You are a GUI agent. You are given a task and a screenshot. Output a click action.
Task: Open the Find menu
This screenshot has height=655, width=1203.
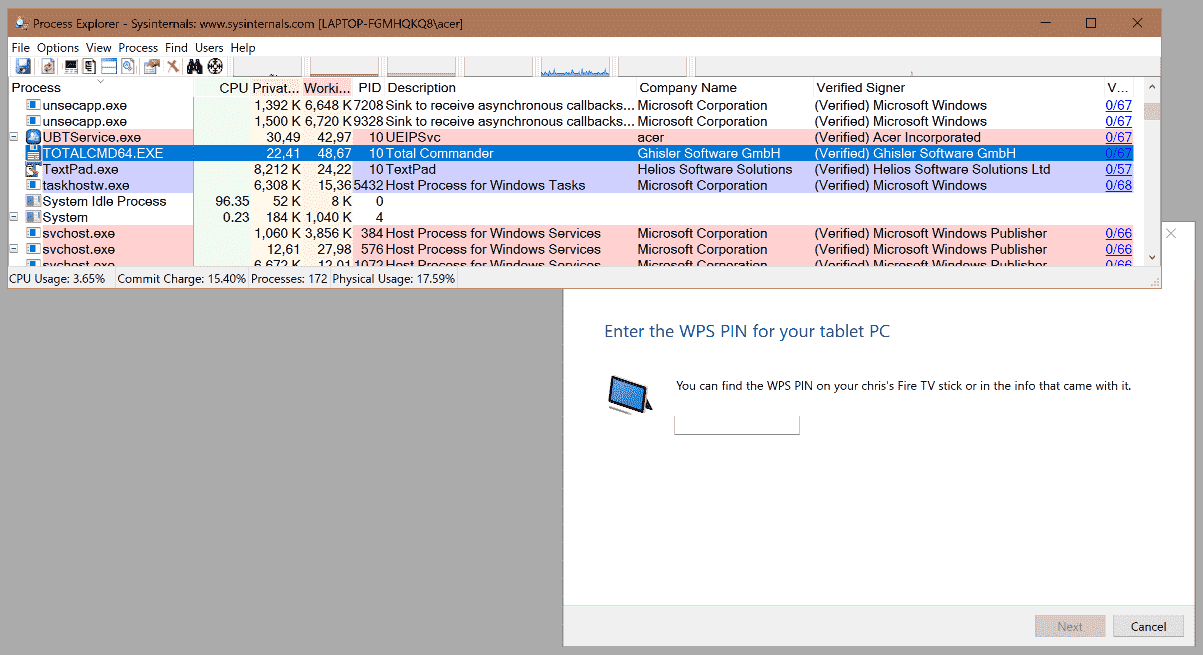(177, 47)
